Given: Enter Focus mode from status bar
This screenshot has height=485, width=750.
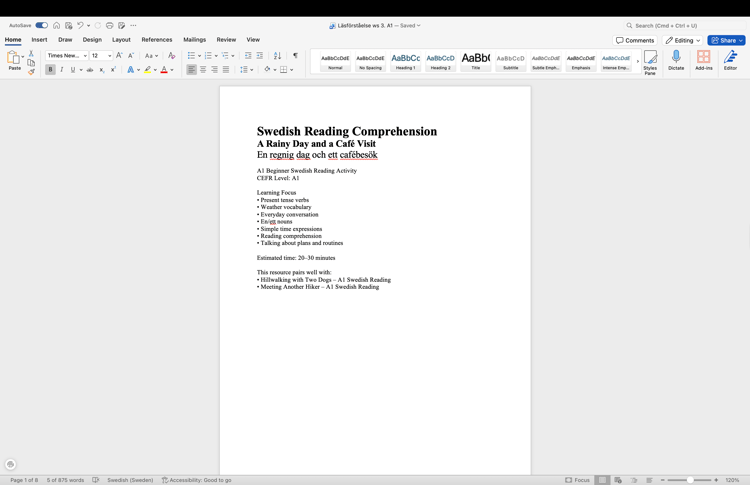Looking at the screenshot, I should pos(577,480).
